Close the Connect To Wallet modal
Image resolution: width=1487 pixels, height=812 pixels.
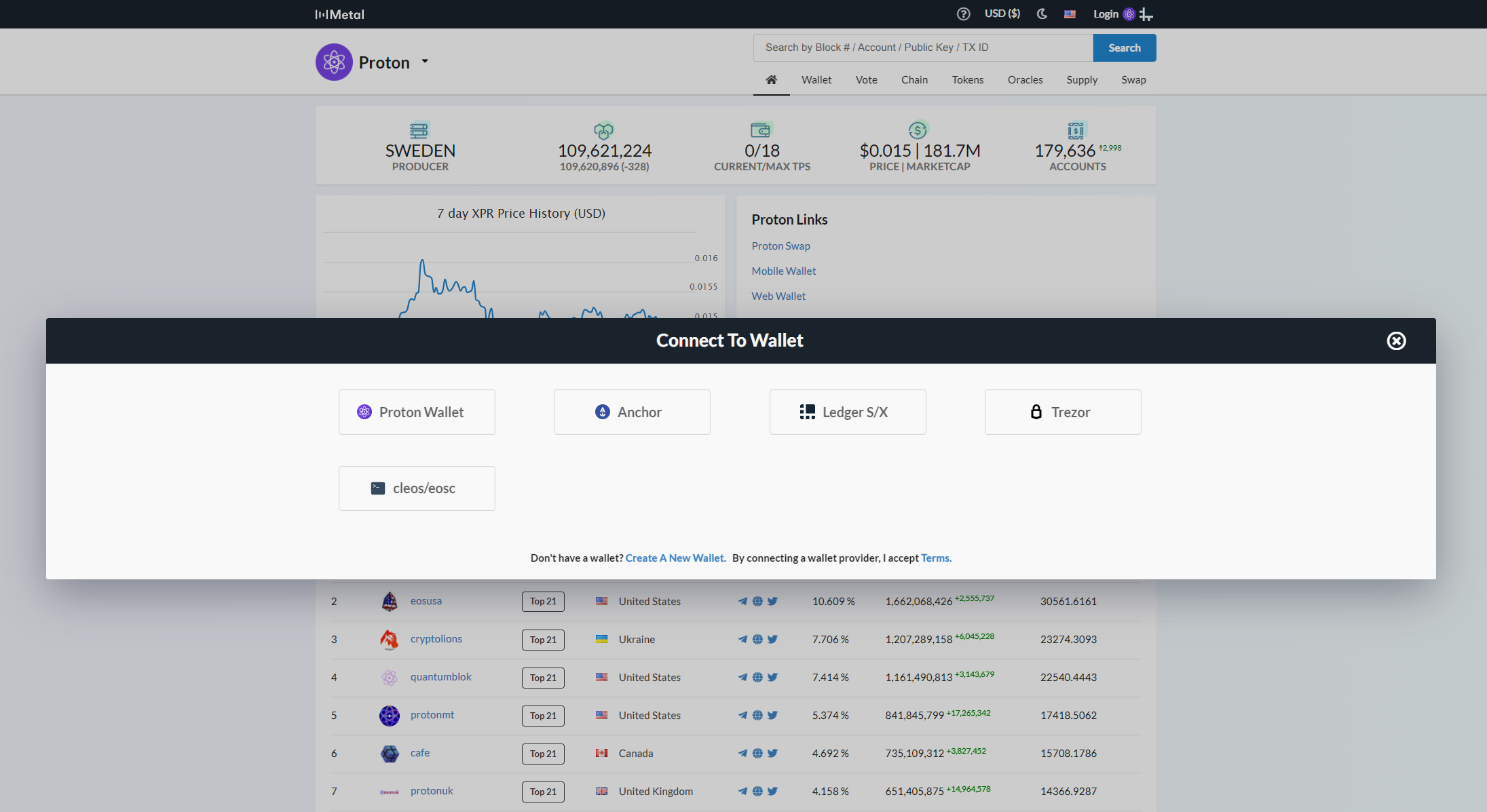point(1396,340)
